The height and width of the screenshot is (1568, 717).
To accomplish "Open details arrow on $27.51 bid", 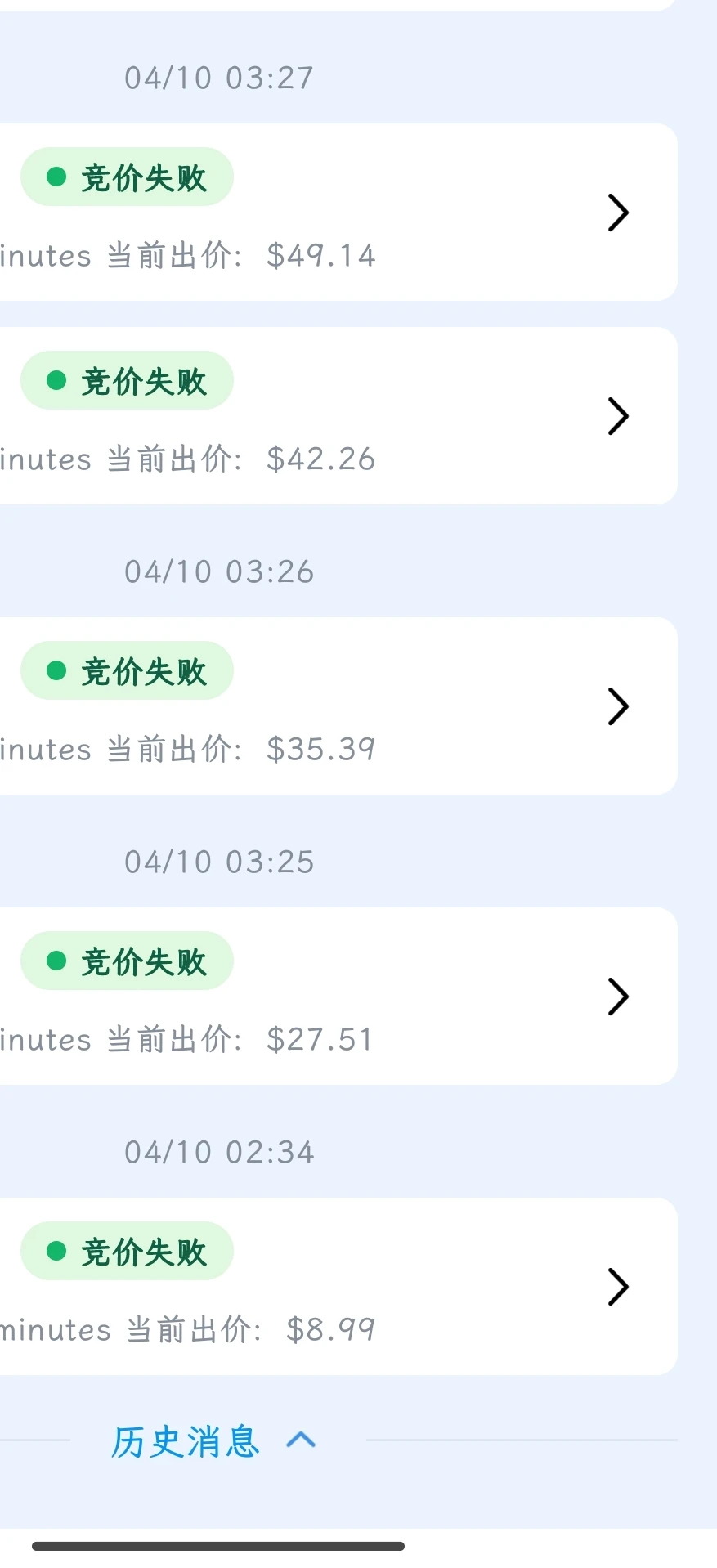I will (x=618, y=997).
